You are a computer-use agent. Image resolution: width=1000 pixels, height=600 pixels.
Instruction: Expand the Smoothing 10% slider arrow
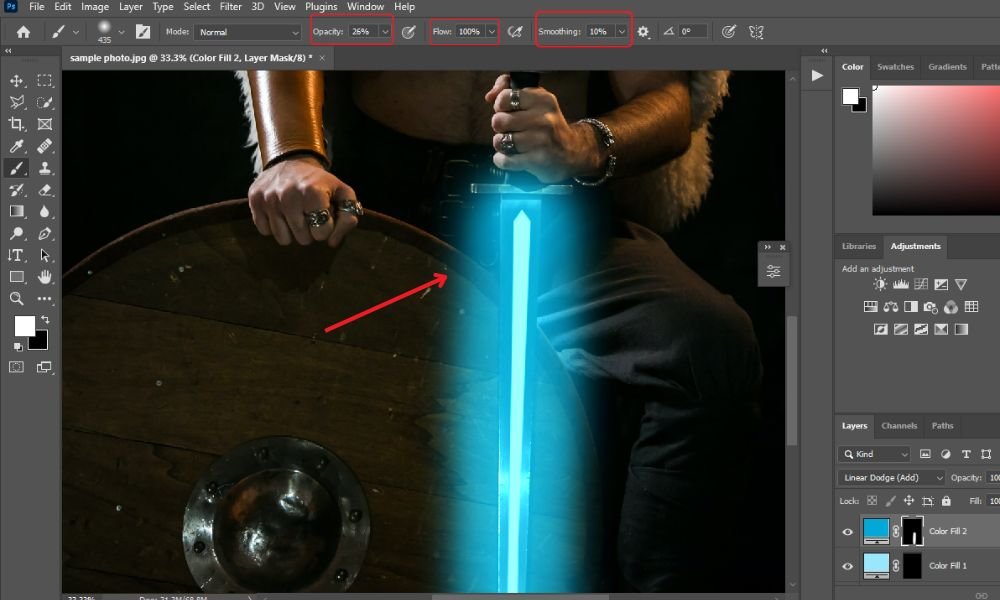tap(621, 31)
